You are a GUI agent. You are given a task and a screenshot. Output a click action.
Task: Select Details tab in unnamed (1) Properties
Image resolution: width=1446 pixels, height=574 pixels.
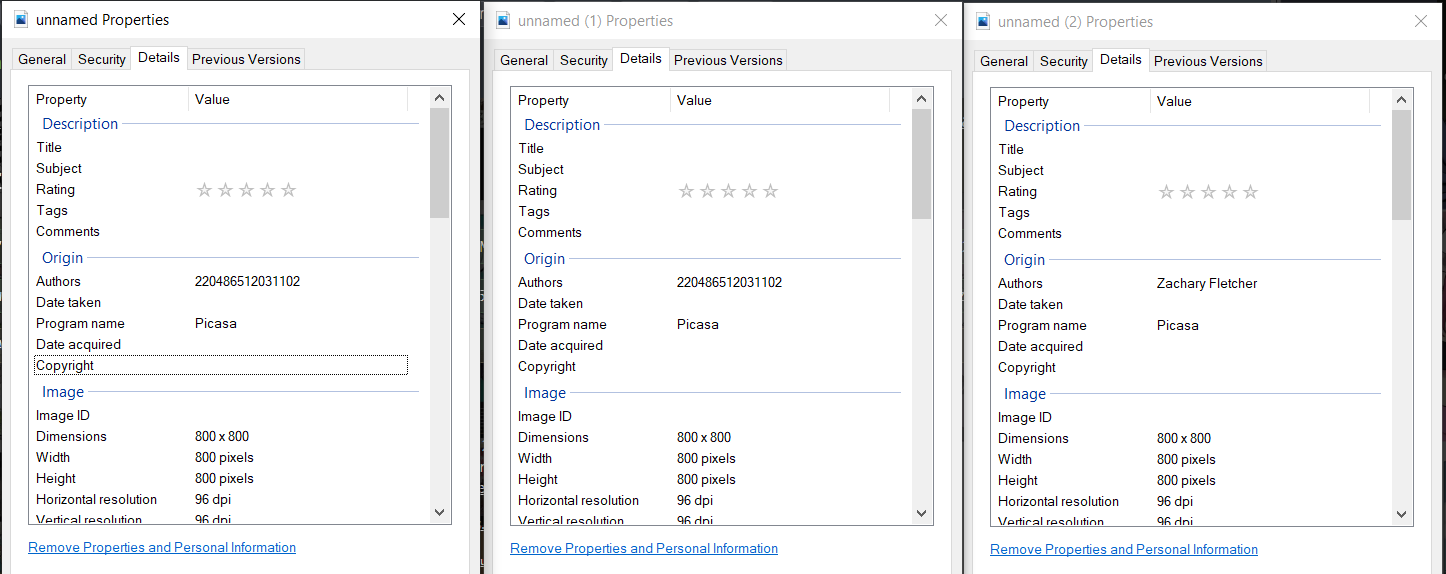[641, 58]
